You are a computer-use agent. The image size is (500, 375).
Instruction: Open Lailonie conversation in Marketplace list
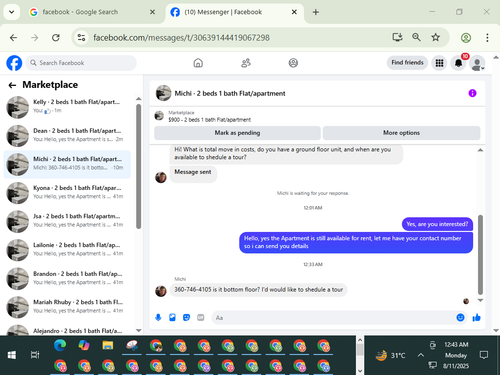(67, 250)
